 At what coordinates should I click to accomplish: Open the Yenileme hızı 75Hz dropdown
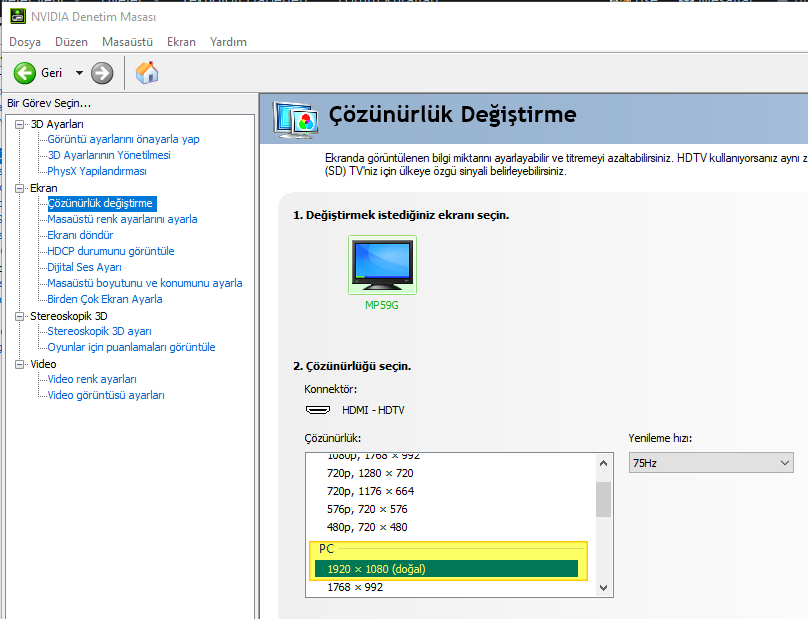pos(711,463)
